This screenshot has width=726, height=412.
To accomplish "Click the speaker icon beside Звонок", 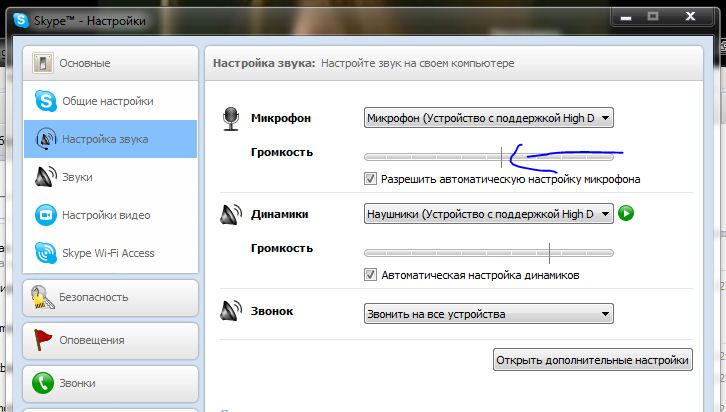I will pyautogui.click(x=231, y=311).
